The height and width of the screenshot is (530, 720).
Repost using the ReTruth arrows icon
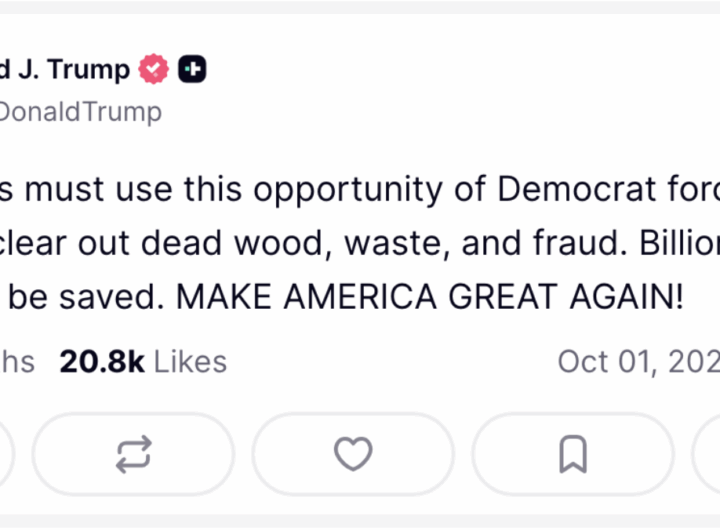pyautogui.click(x=133, y=454)
